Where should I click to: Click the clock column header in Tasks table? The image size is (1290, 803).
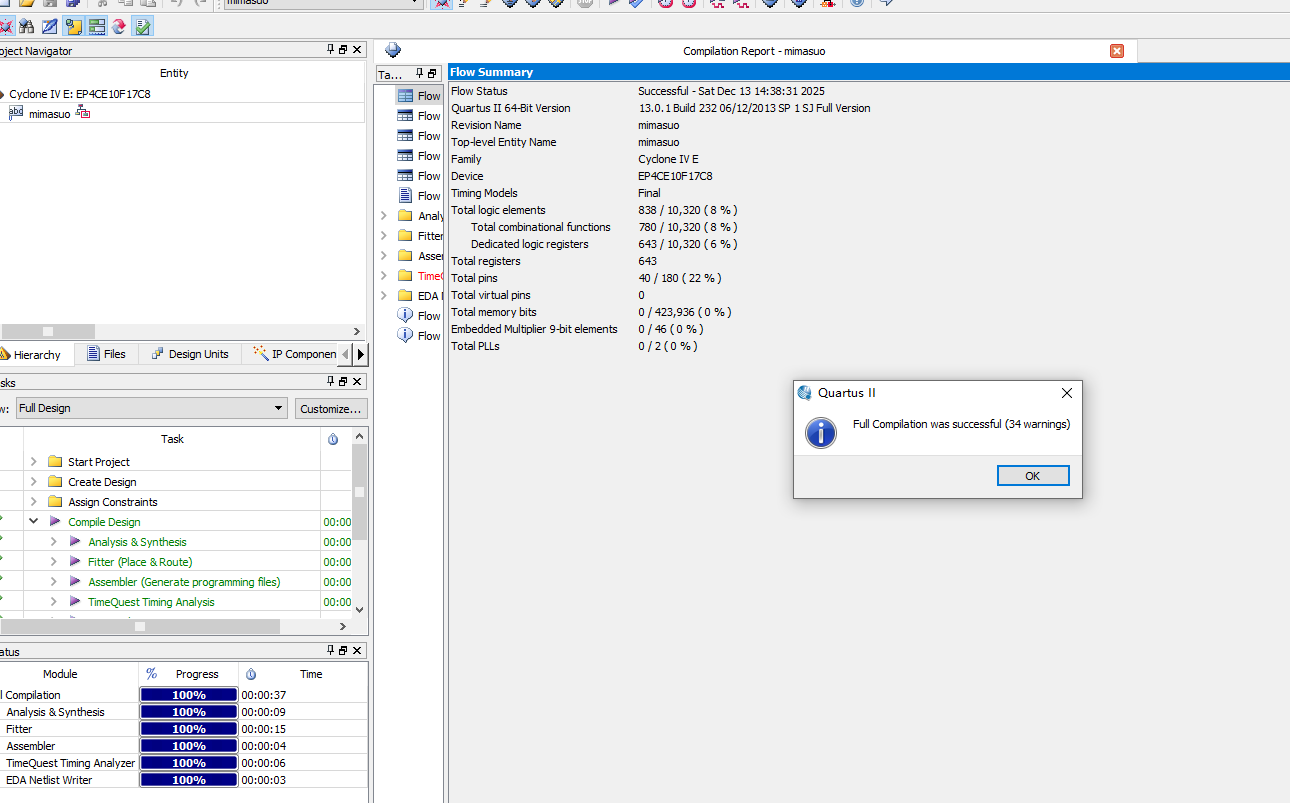pyautogui.click(x=333, y=439)
